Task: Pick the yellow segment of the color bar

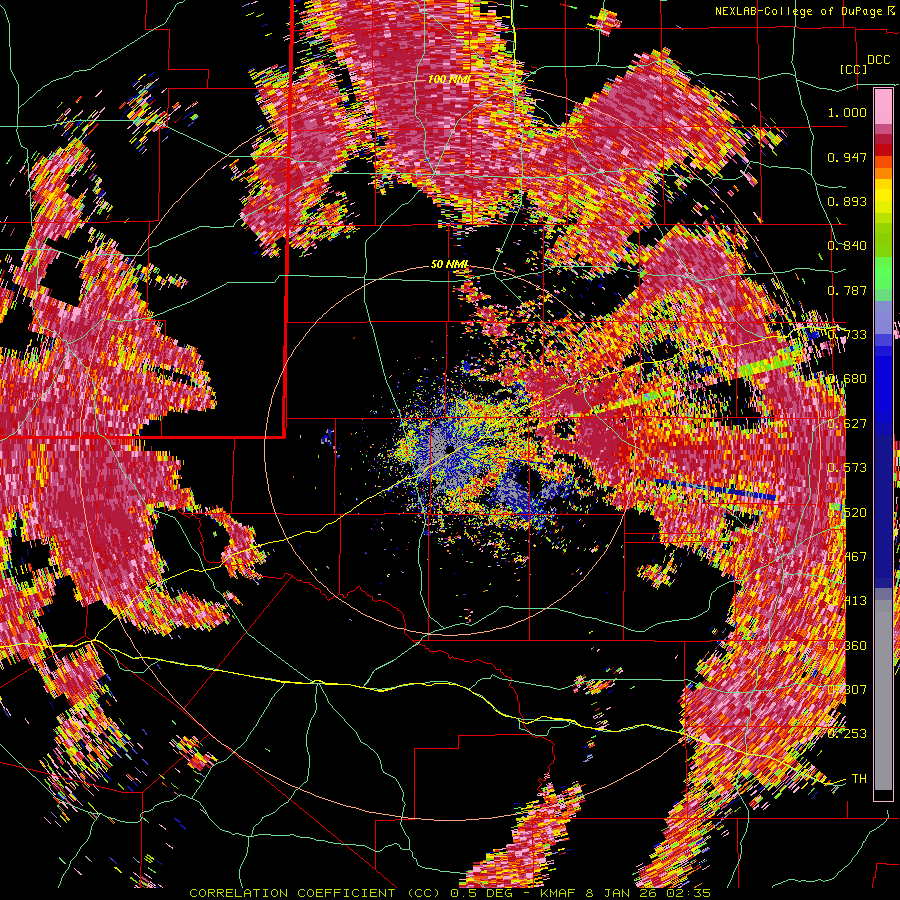Action: pyautogui.click(x=883, y=195)
